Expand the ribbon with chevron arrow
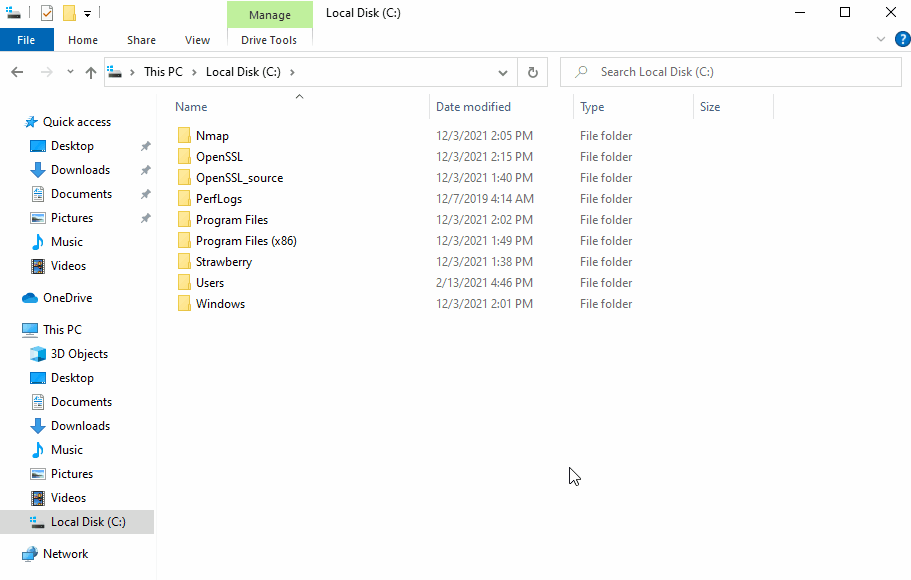The height and width of the screenshot is (580, 911). point(881,39)
